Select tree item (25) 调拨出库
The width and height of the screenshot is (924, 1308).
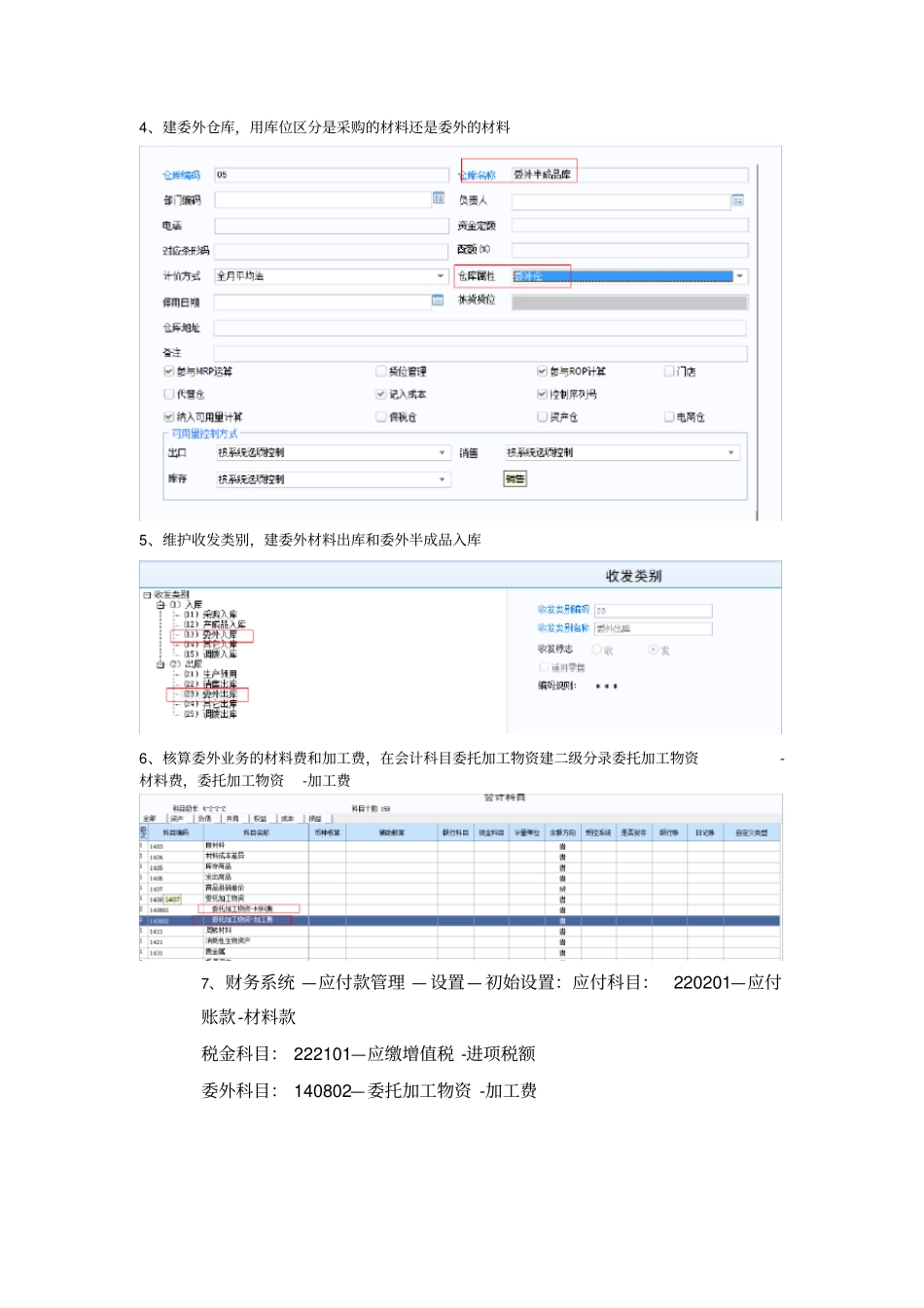point(210,714)
